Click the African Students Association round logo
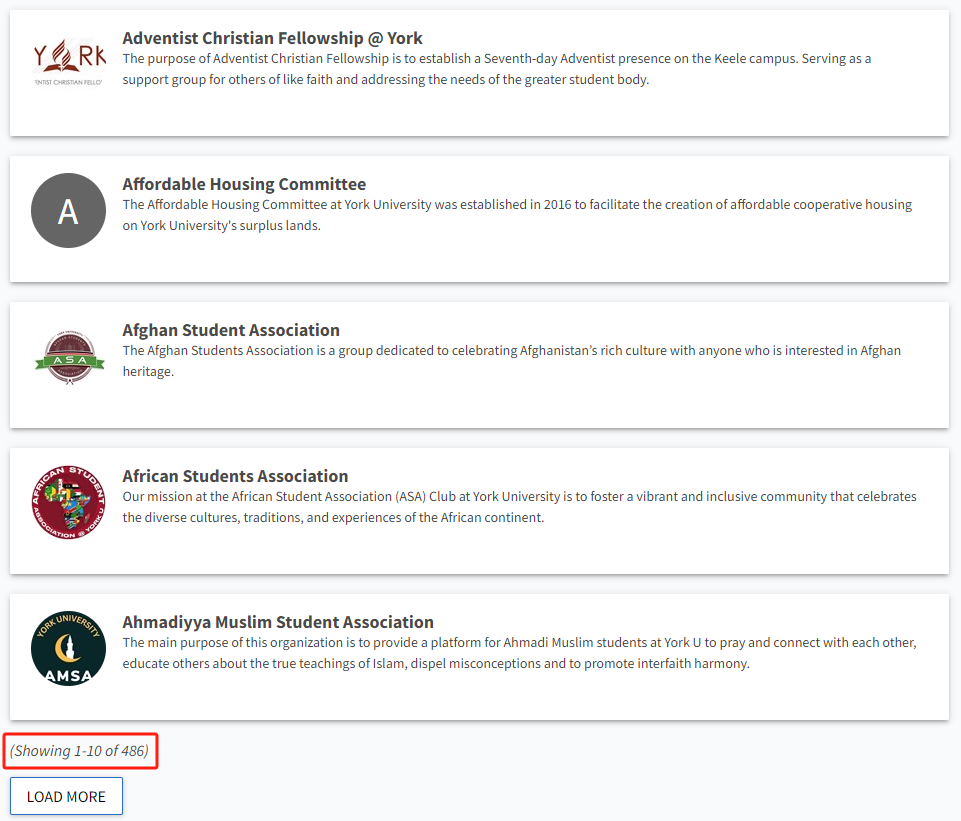The image size is (961, 821). coord(69,502)
